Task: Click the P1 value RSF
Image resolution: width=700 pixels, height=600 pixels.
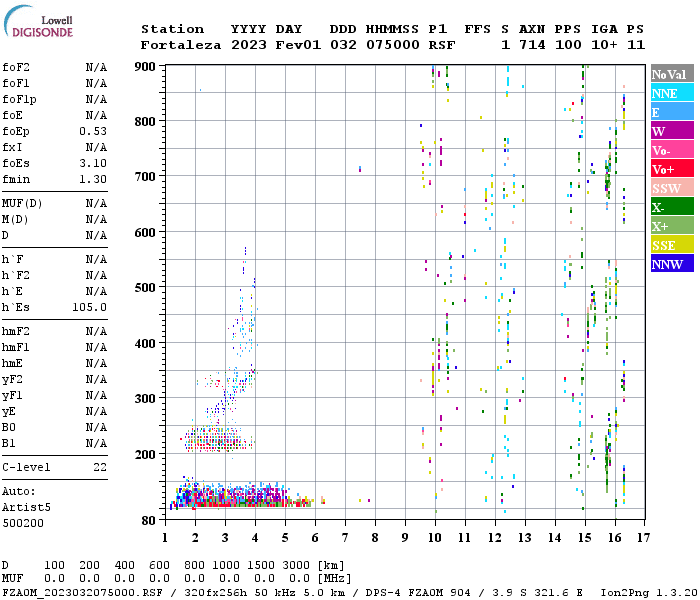Action: tap(442, 45)
